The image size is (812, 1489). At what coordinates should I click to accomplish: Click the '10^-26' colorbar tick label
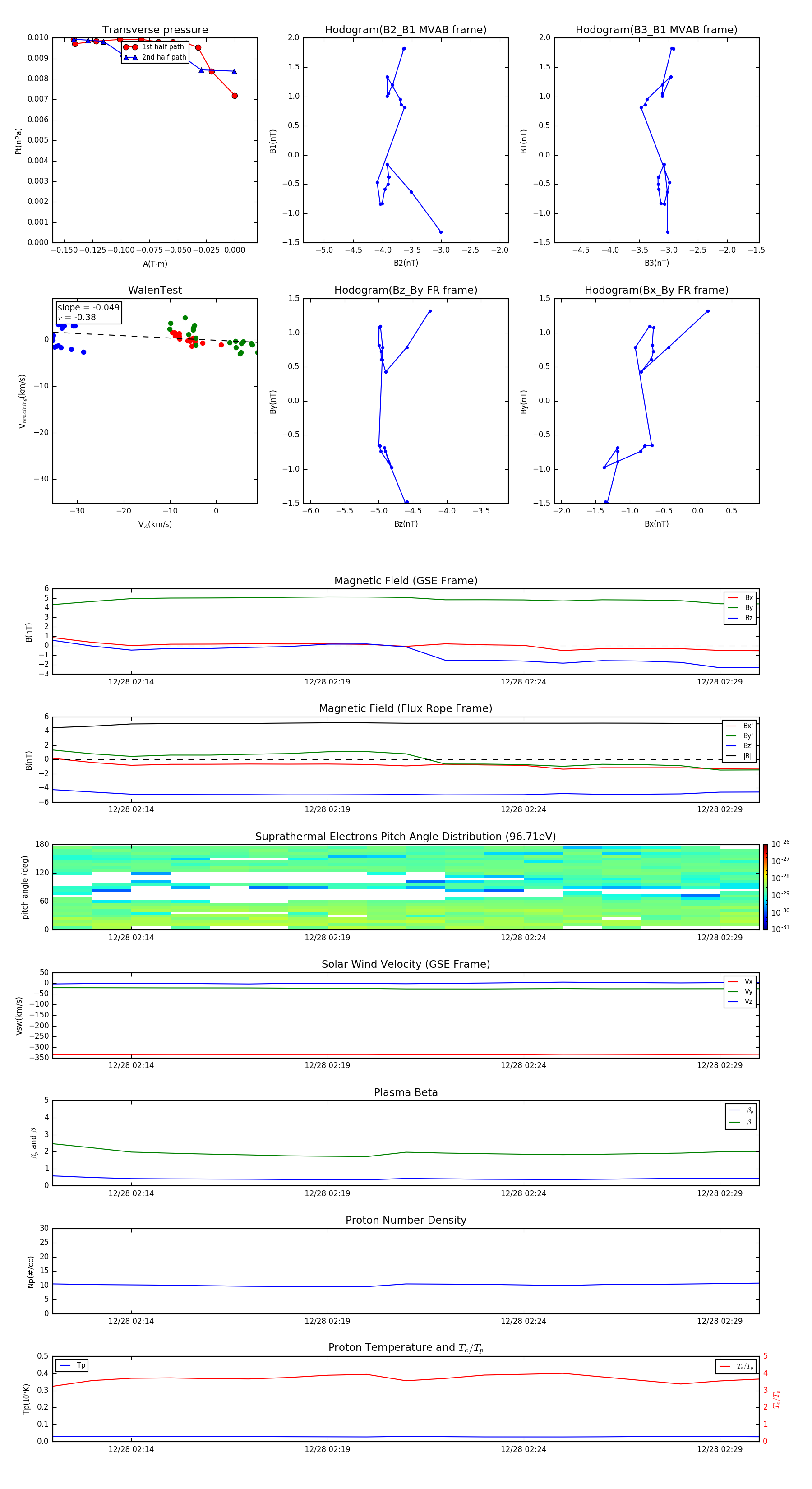(780, 844)
